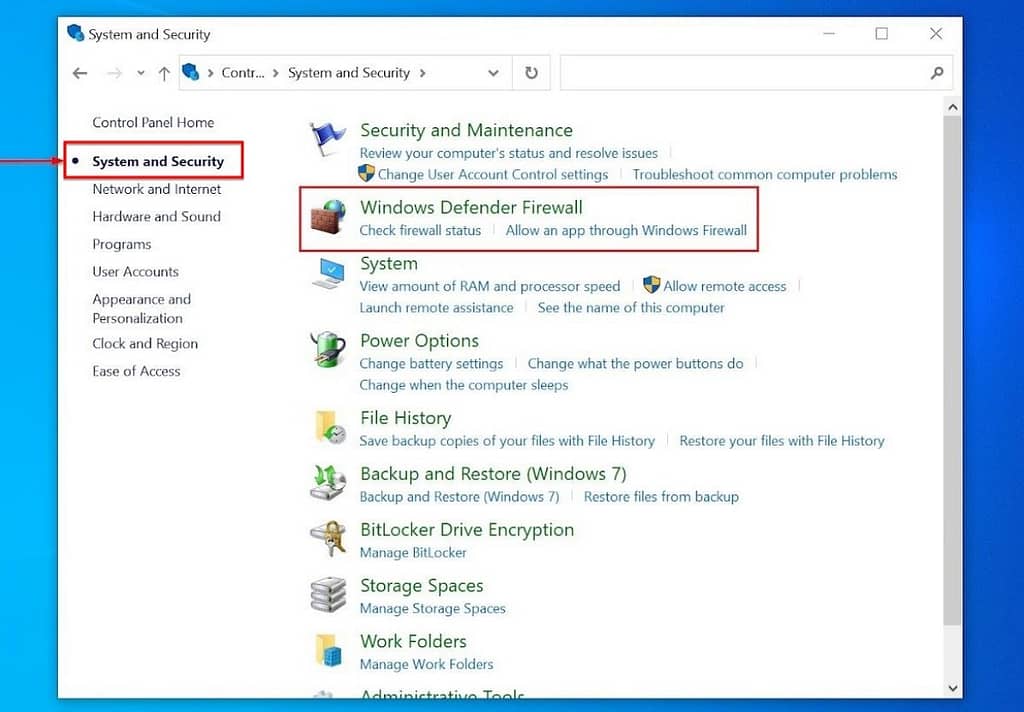
Task: Click the shield icon beside Allow remote access
Action: click(651, 285)
